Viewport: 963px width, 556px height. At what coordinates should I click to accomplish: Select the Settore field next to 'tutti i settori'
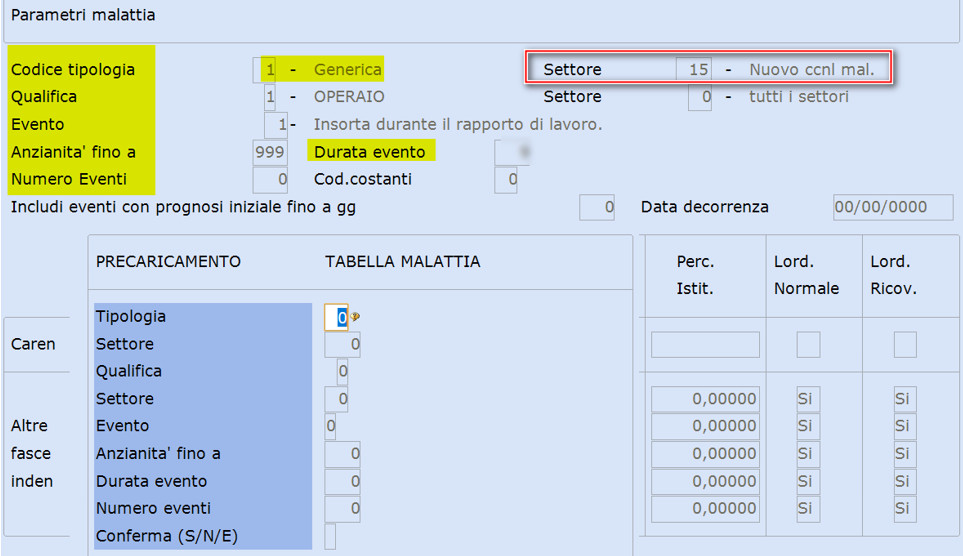click(700, 97)
